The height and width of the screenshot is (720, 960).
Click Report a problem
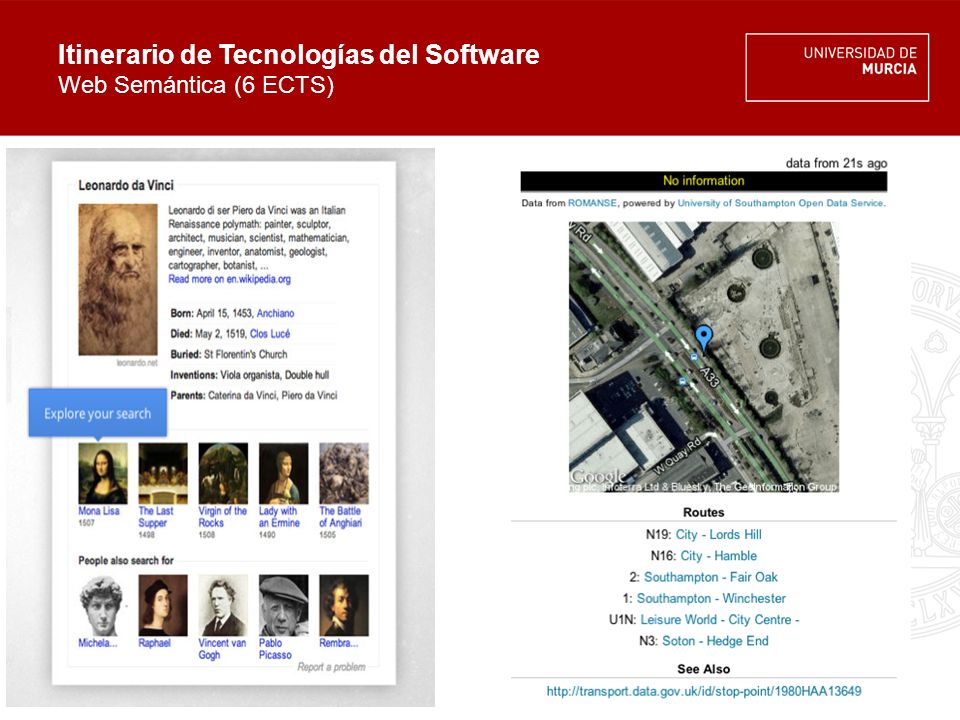pyautogui.click(x=331, y=667)
